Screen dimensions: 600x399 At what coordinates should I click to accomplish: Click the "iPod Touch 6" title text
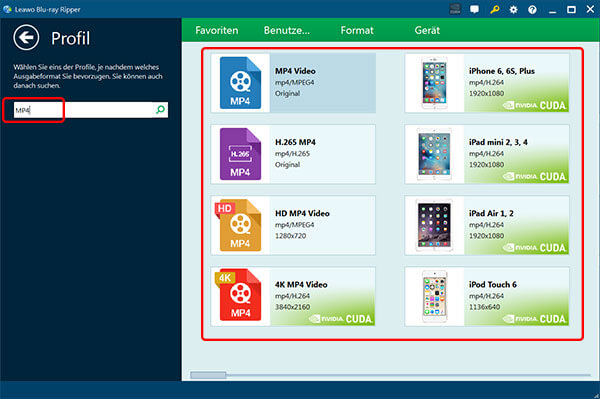492,284
